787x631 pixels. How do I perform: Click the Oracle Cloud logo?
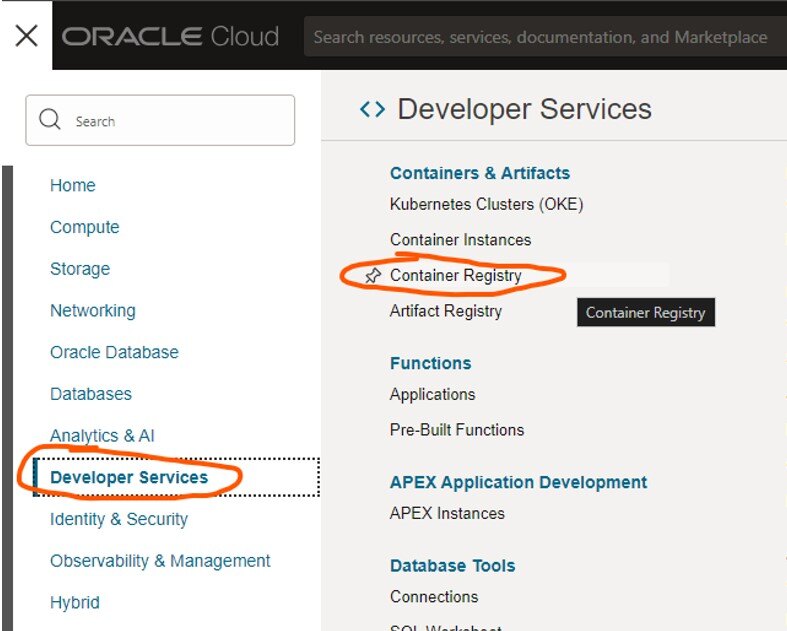coord(170,37)
